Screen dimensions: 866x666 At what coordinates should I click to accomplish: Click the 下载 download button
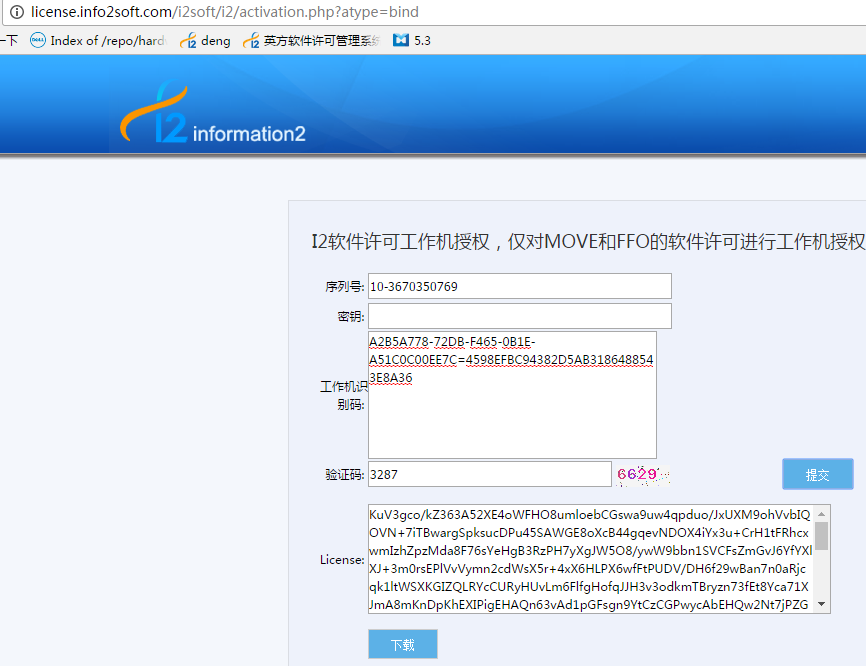pos(403,644)
